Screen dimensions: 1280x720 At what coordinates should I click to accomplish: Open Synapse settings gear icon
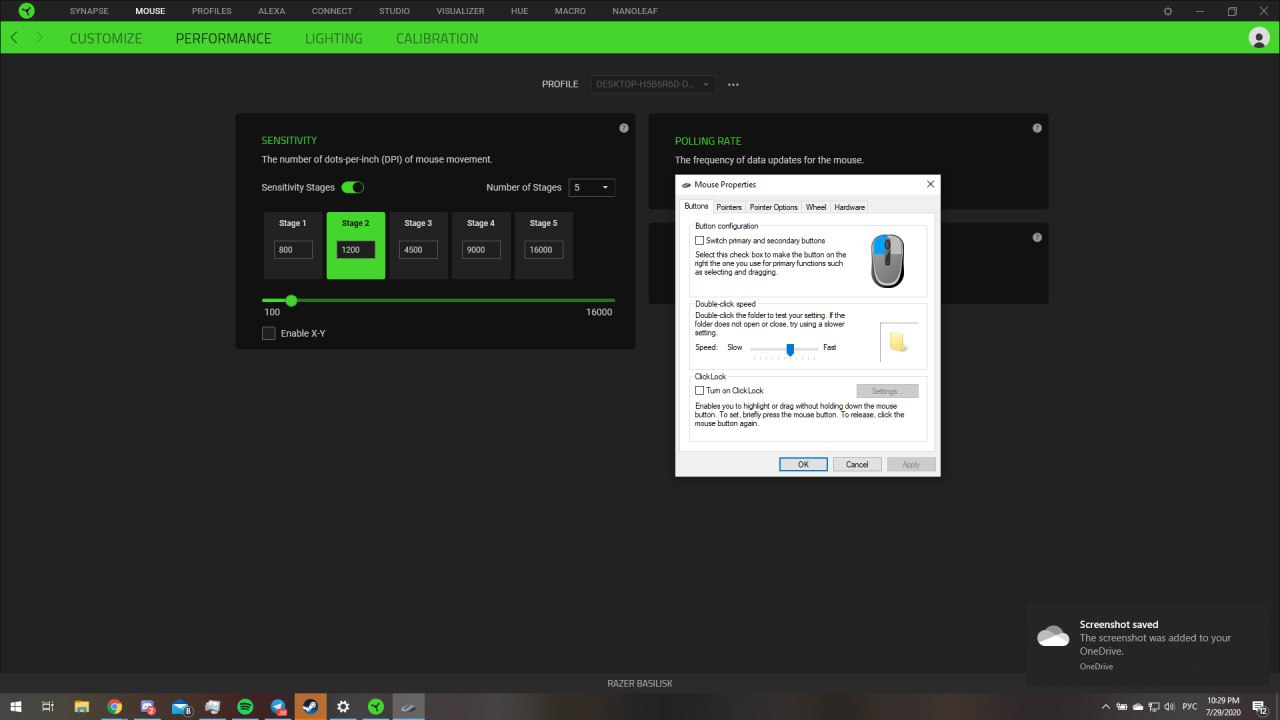coord(1168,11)
